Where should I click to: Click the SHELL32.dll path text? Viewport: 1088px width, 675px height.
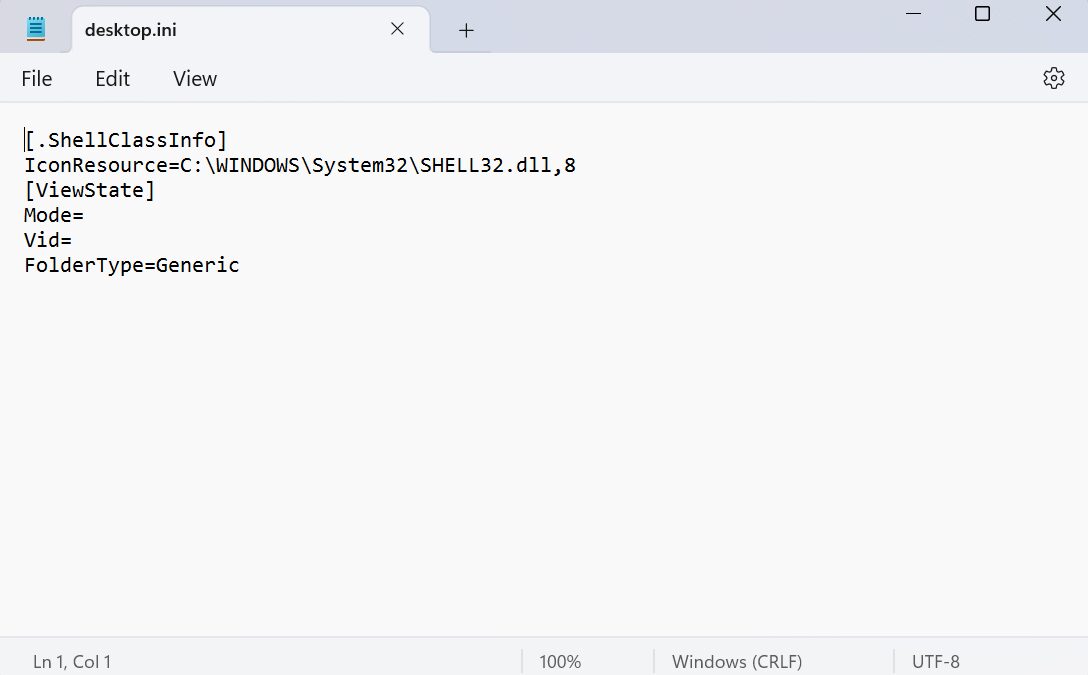(480, 165)
